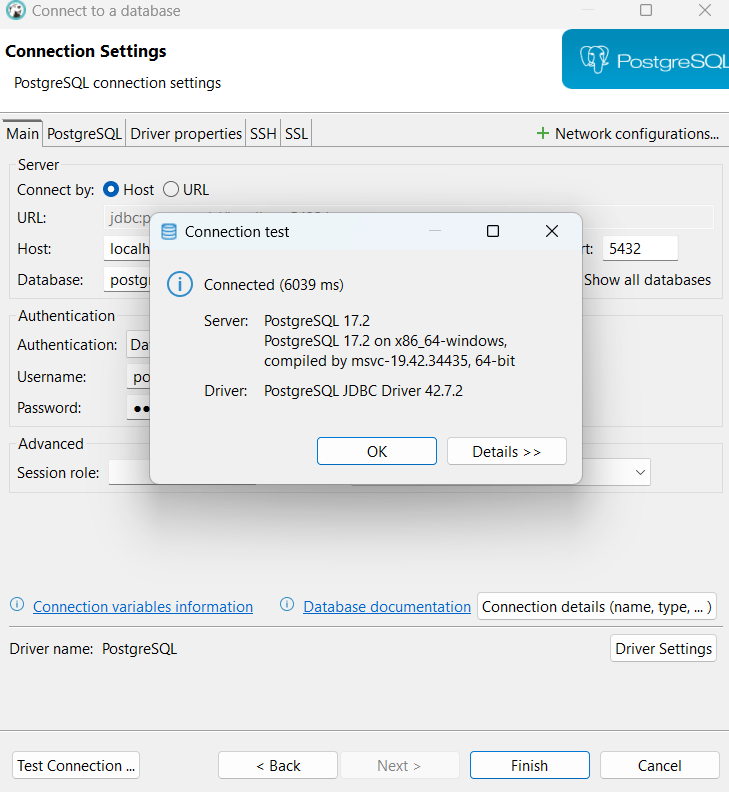This screenshot has height=792, width=729.
Task: Click the "Connection Settings" heading
Action: tap(86, 51)
